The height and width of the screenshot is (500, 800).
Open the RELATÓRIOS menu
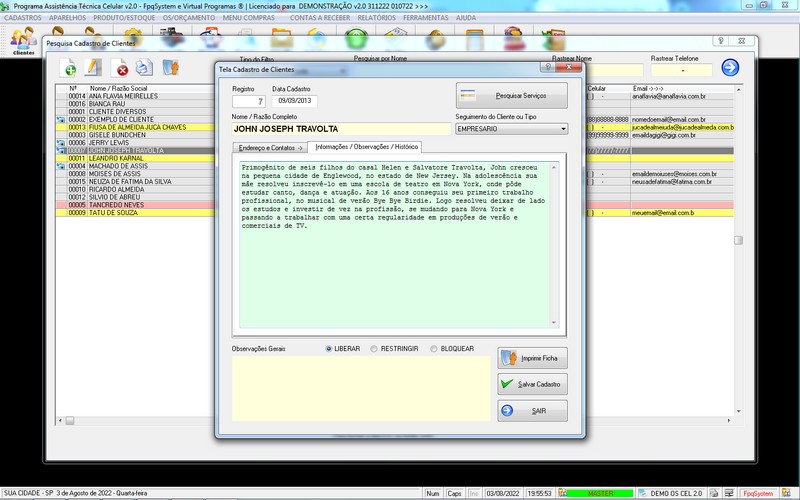pyautogui.click(x=377, y=18)
